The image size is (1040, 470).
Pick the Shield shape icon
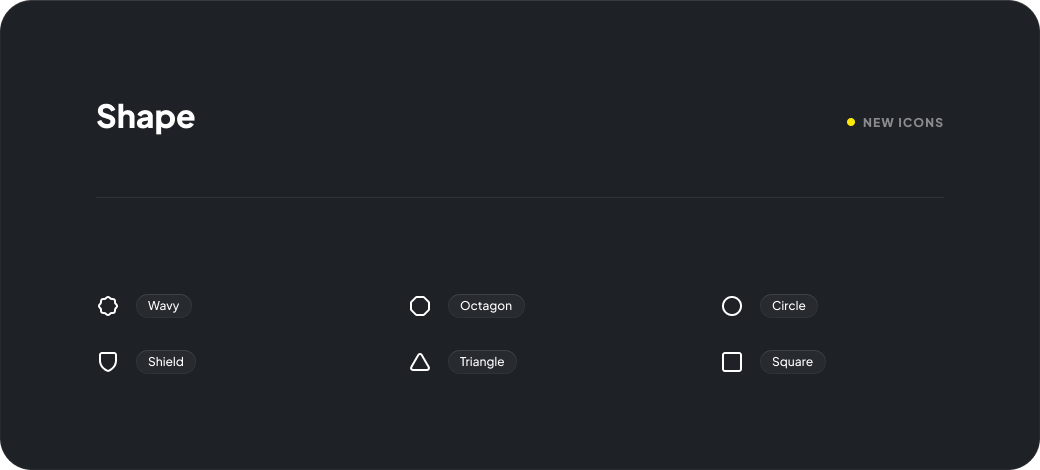tap(108, 362)
